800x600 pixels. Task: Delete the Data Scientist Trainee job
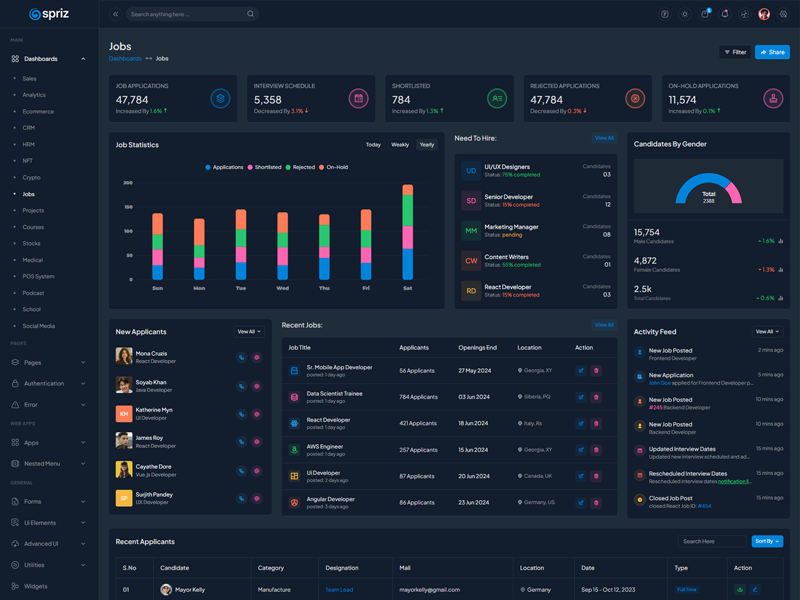click(x=596, y=397)
